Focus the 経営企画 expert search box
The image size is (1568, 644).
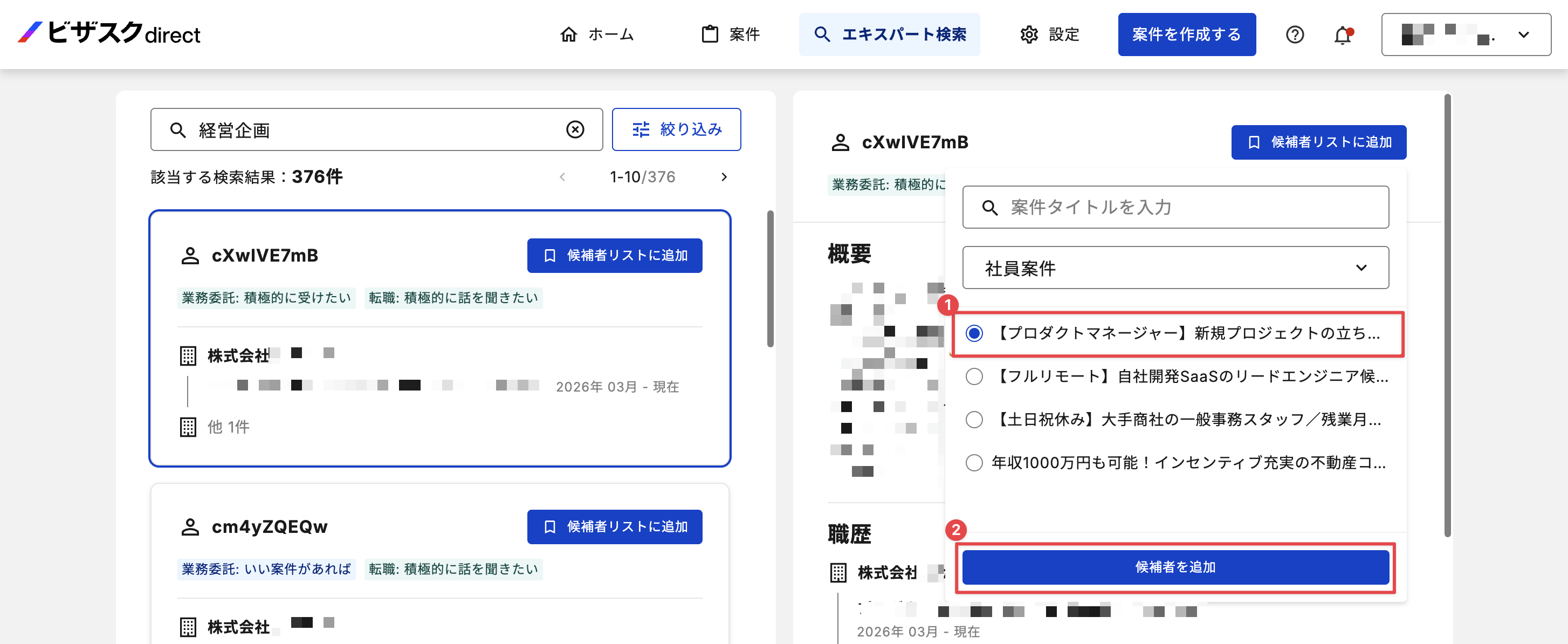[377, 129]
